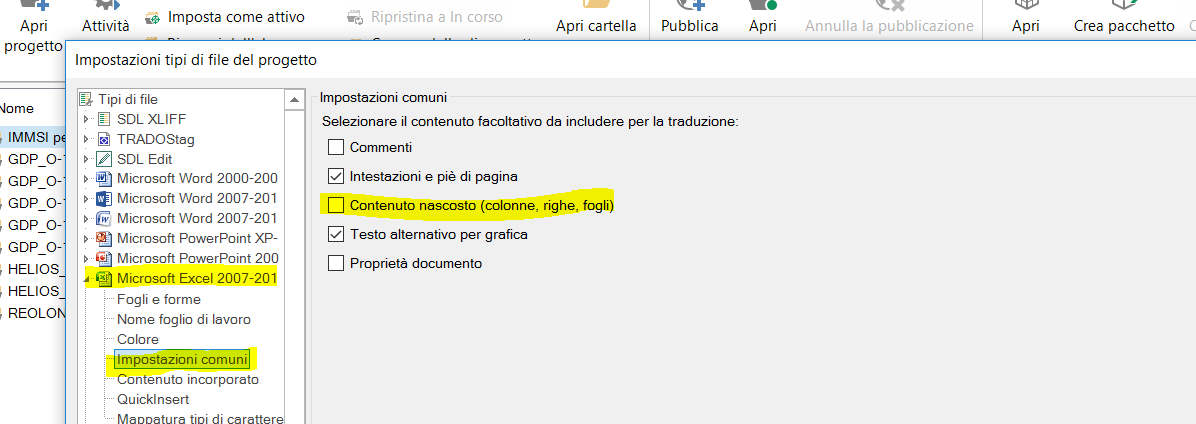Click the Imposta come attivo icon
This screenshot has height=424, width=1196.
point(153,16)
